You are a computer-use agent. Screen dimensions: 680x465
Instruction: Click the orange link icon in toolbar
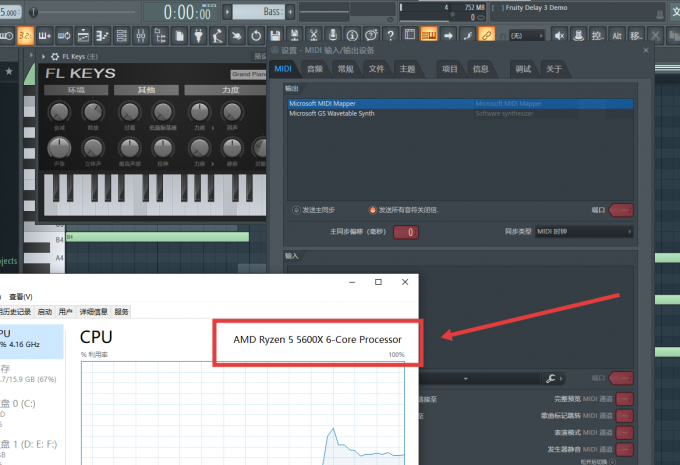[487, 35]
